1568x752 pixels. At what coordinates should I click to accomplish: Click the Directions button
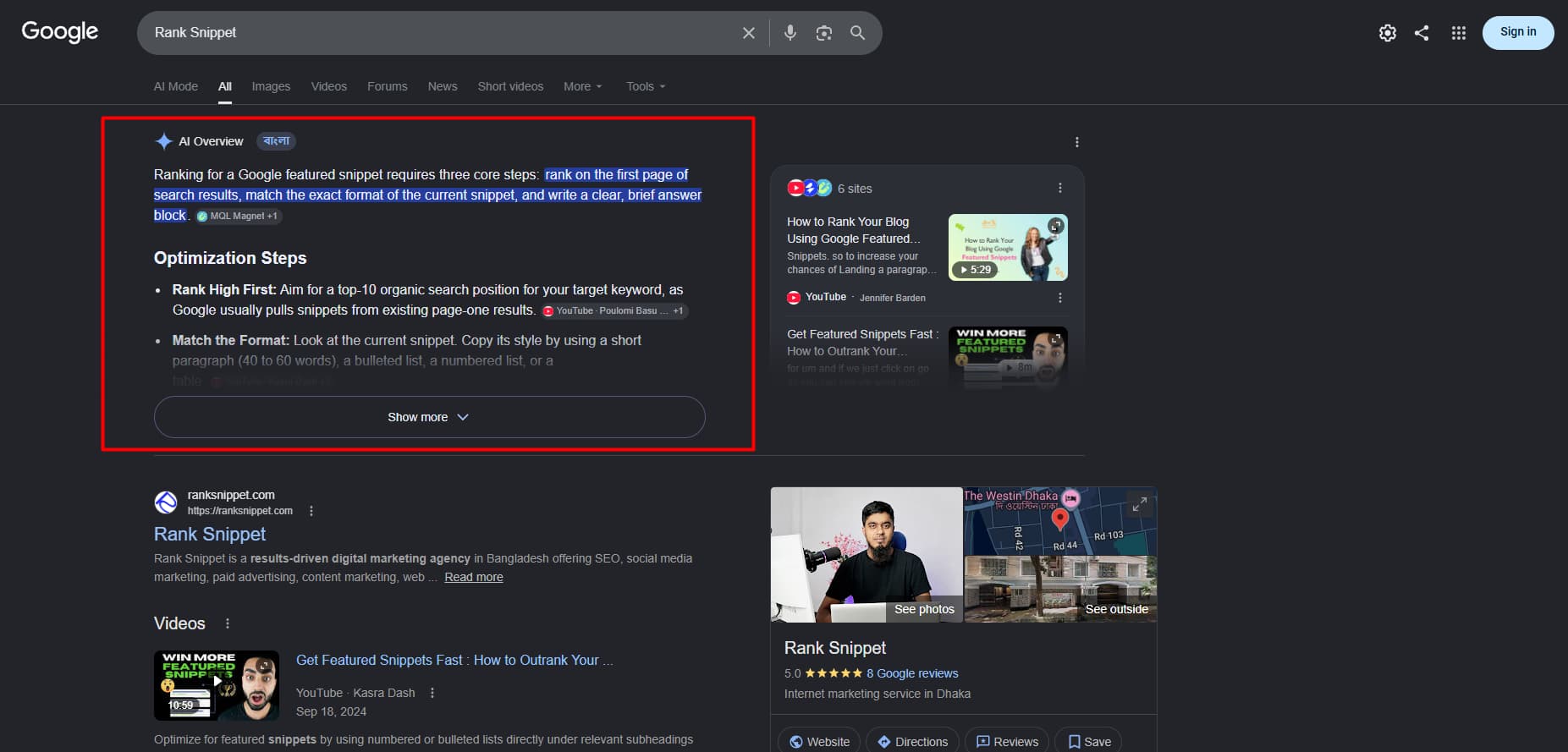point(912,742)
